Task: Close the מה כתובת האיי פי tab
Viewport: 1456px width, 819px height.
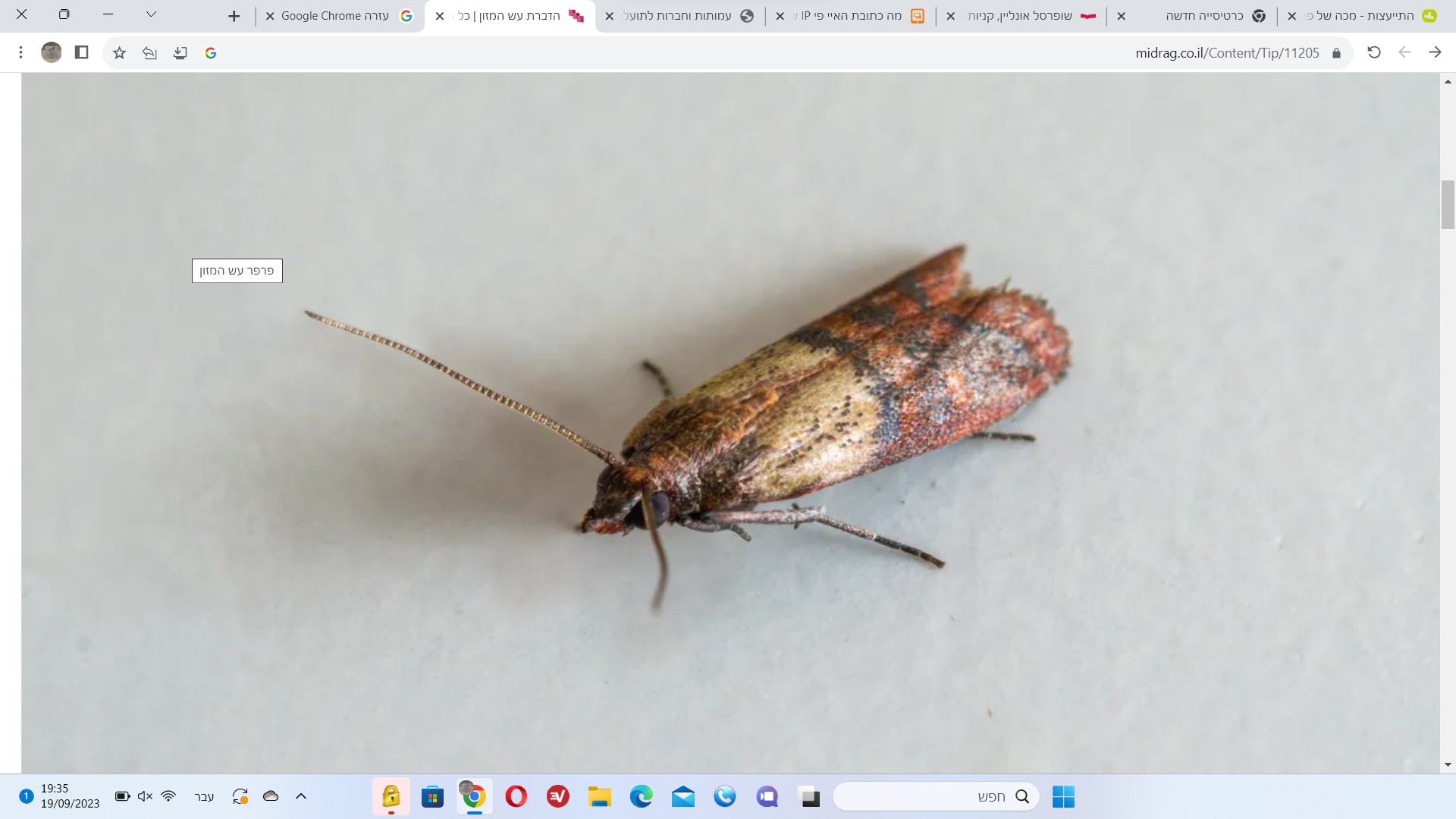Action: (780, 16)
